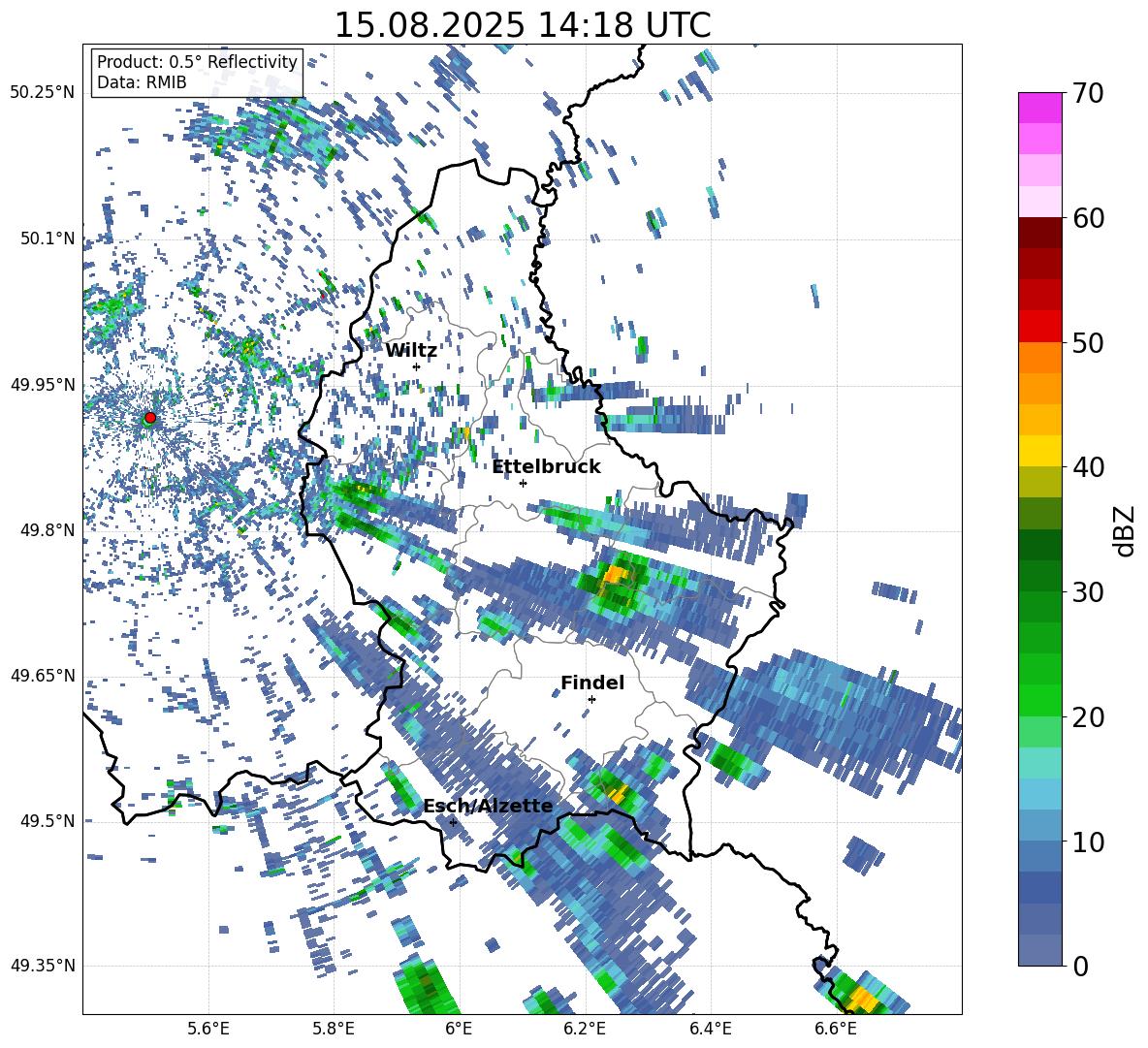The image size is (1148, 1048).
Task: Click the Product: 0.5° Reflectivity text
Action: pyautogui.click(x=197, y=61)
